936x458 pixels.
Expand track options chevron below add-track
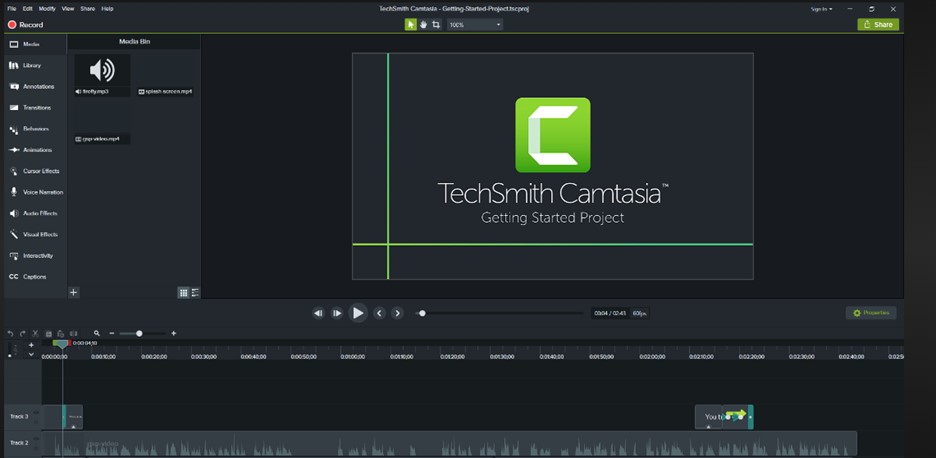pos(31,355)
